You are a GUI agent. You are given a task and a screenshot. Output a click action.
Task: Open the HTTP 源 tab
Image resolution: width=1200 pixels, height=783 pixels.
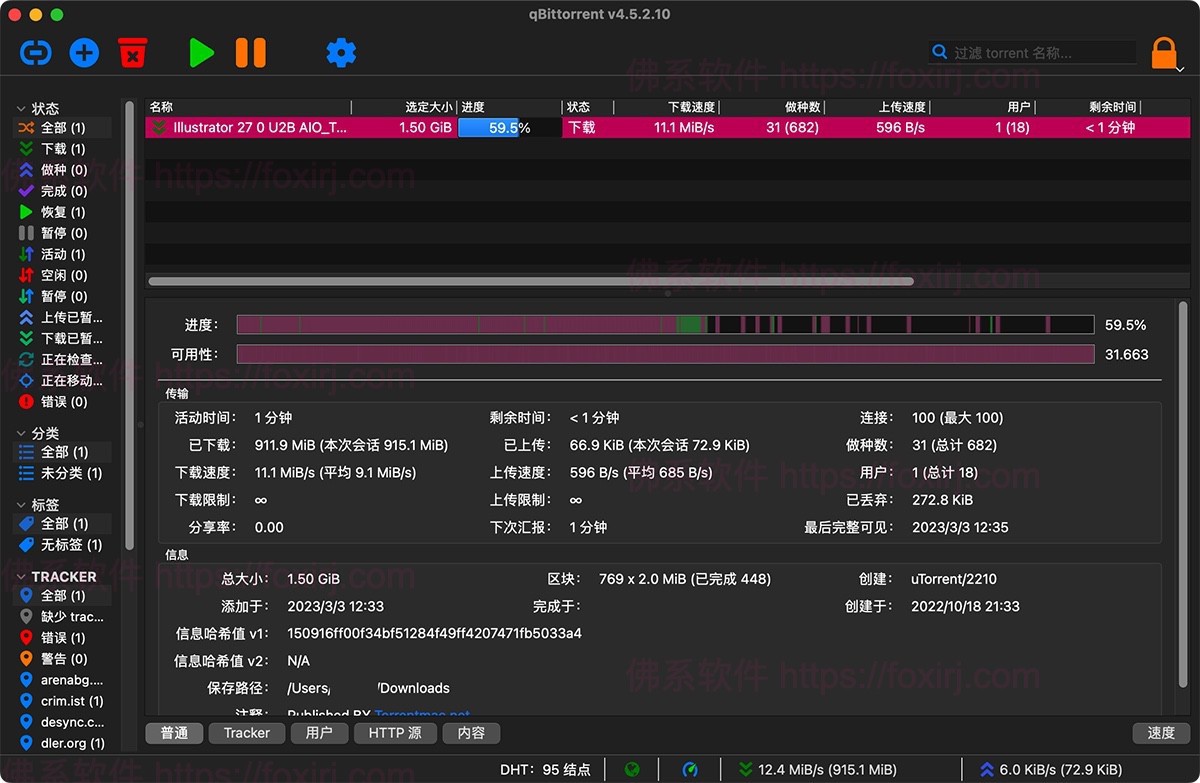(395, 732)
